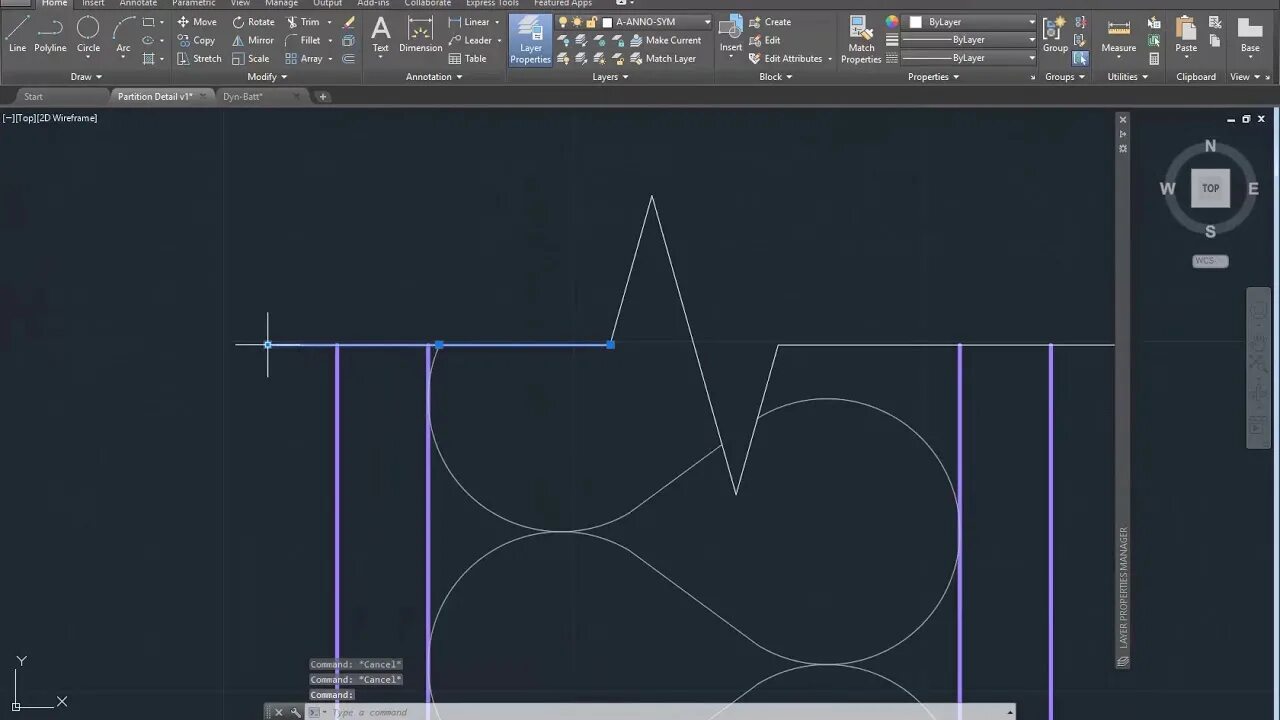1280x720 pixels.
Task: Click the Quick Calculator icon
Action: coord(1154,58)
